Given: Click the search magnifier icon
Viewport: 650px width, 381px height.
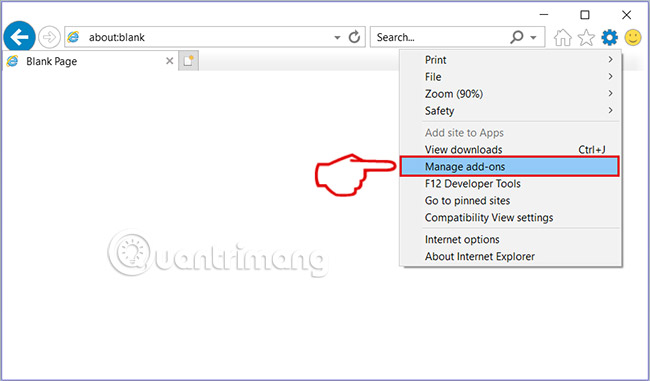Looking at the screenshot, I should point(517,37).
